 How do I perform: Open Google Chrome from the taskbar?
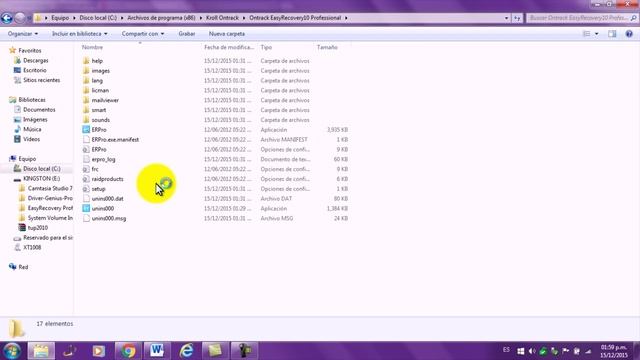(128, 351)
